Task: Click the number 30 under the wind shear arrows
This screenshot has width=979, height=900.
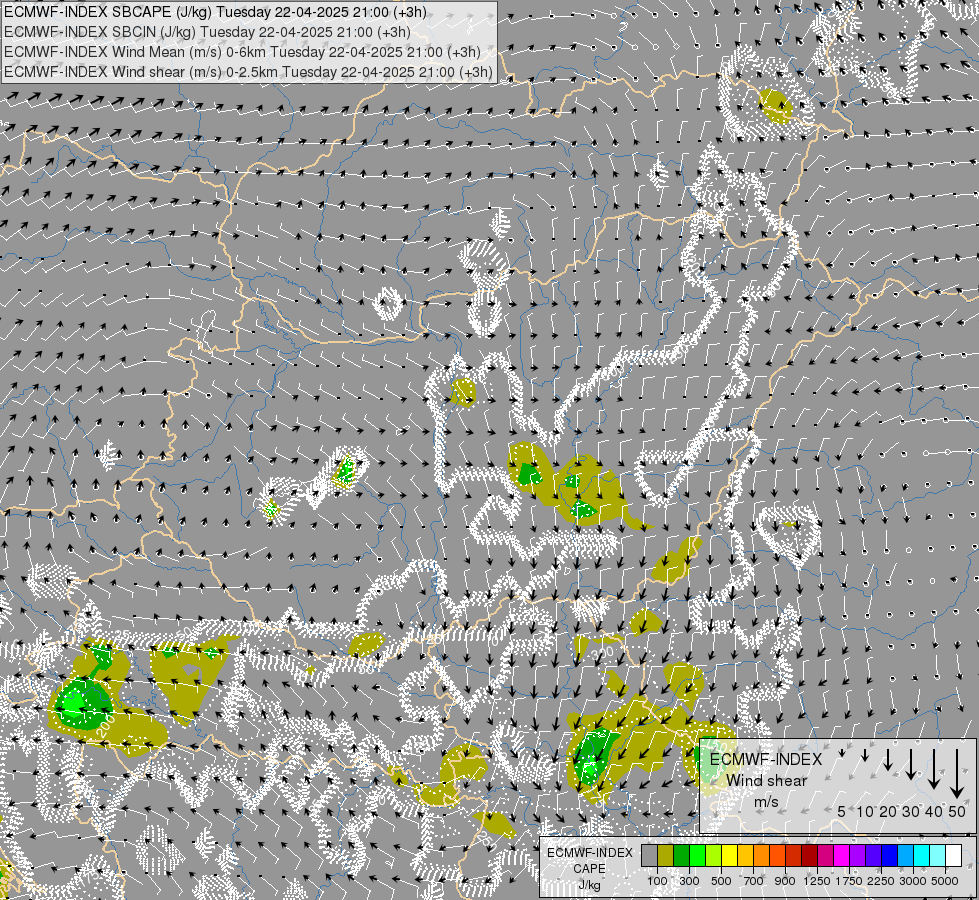Action: pos(911,811)
